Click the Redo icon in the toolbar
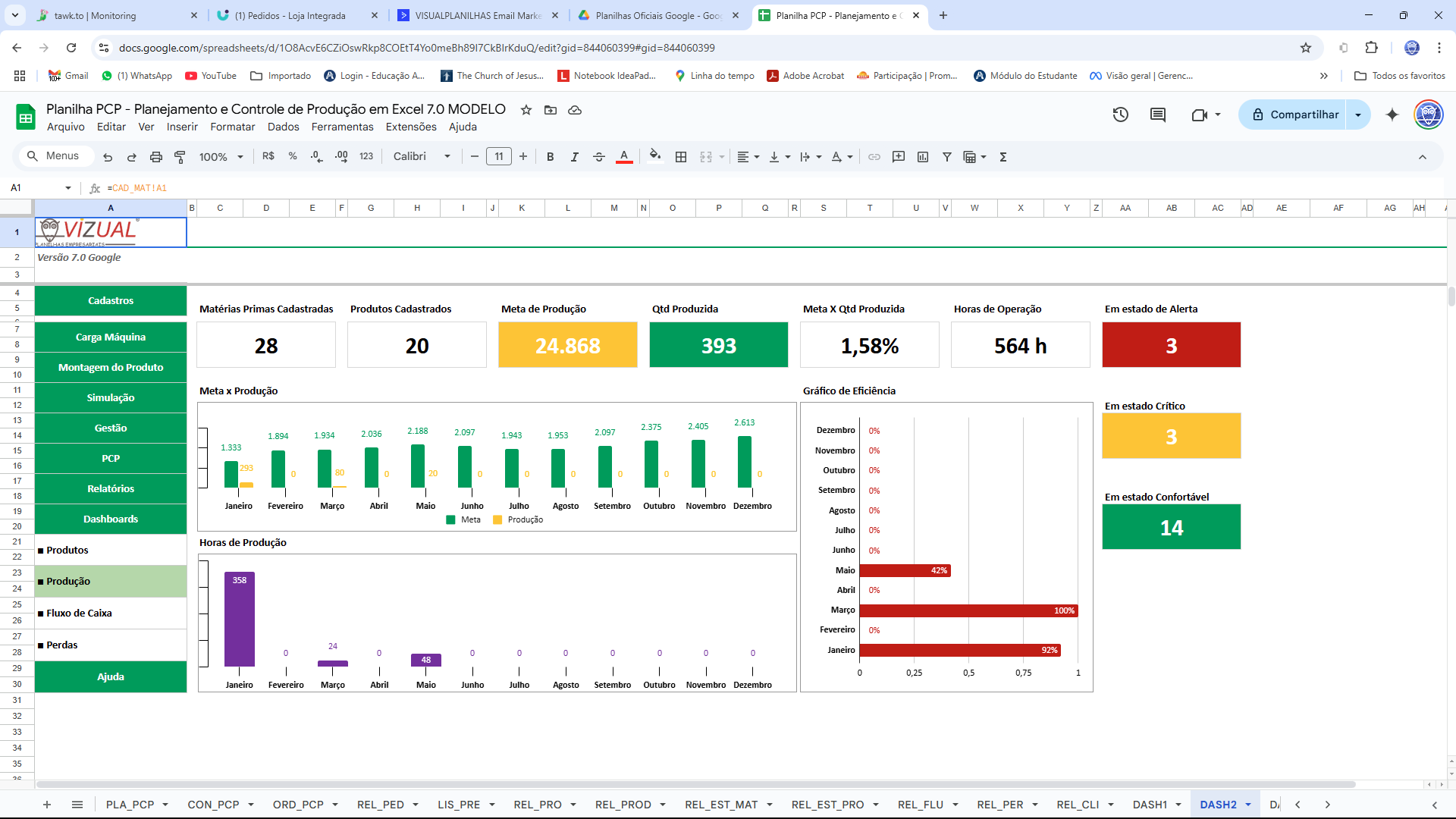Screen dimensions: 1456x819 [x=132, y=157]
